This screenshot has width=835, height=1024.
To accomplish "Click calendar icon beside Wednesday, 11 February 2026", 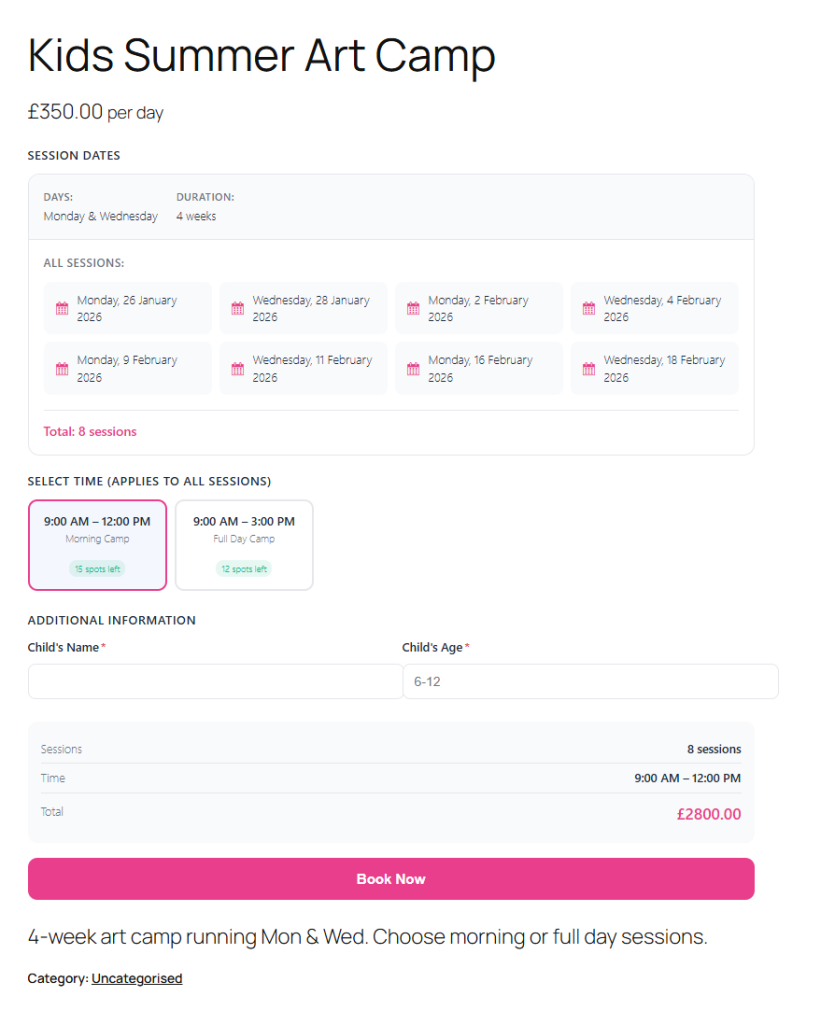I will (238, 369).
